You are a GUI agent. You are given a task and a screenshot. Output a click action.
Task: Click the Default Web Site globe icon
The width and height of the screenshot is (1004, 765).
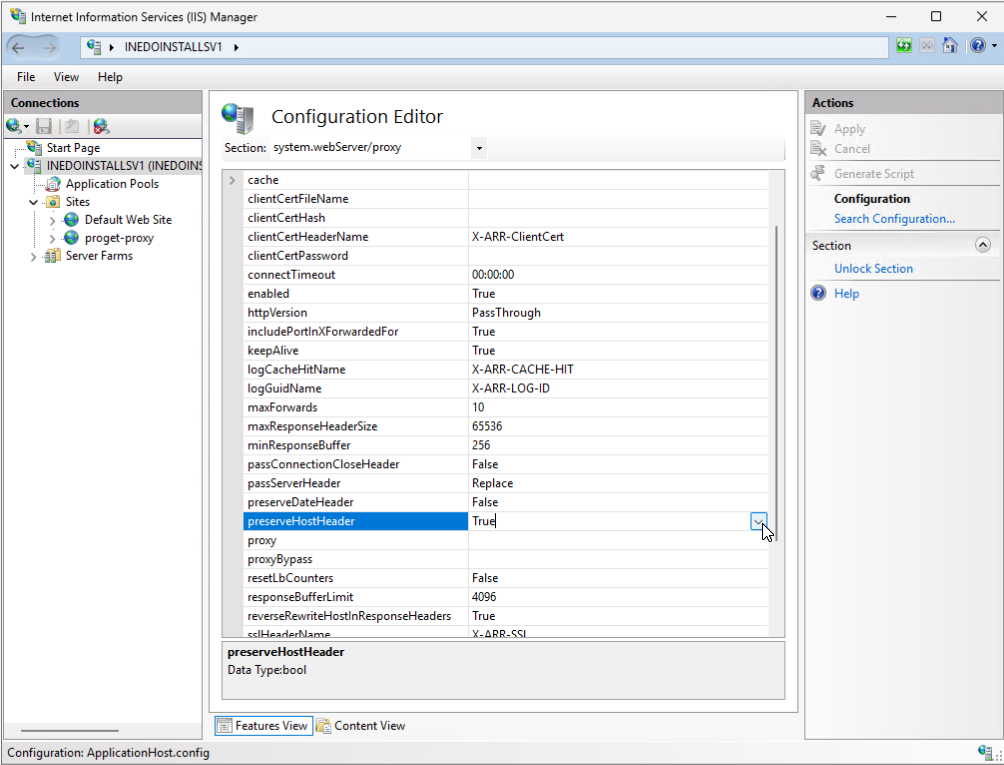pyautogui.click(x=71, y=220)
